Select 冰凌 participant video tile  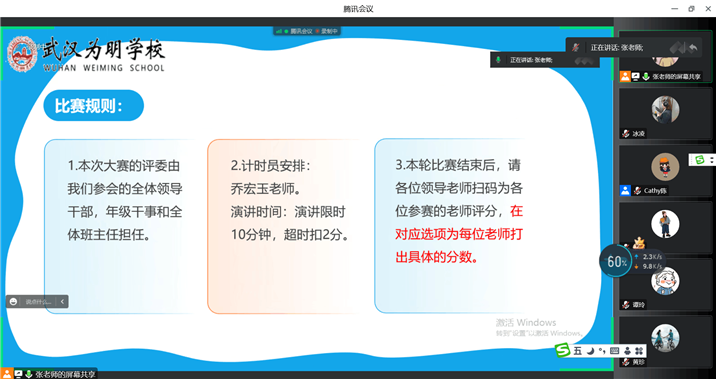665,113
